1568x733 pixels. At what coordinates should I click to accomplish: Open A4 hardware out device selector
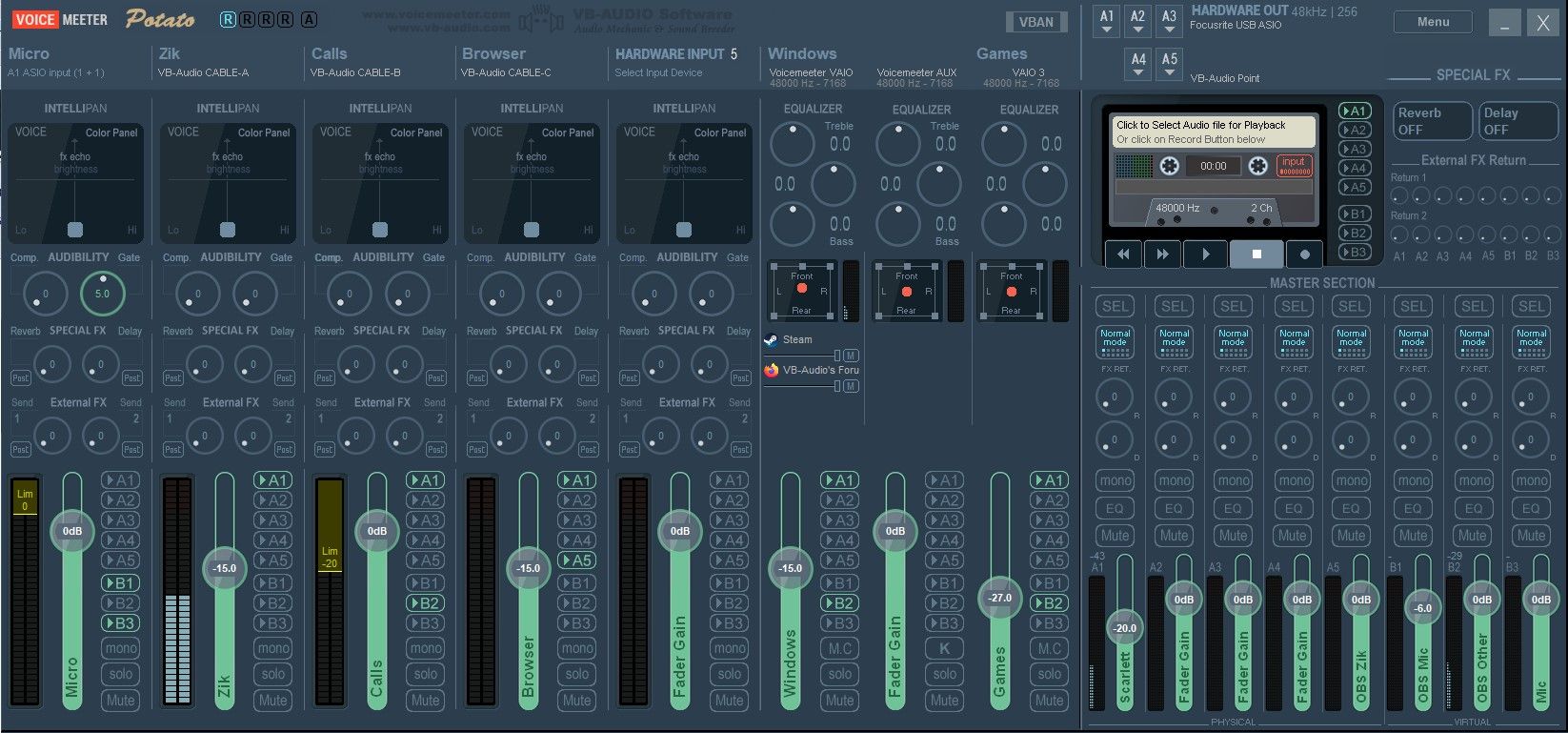(x=1138, y=64)
